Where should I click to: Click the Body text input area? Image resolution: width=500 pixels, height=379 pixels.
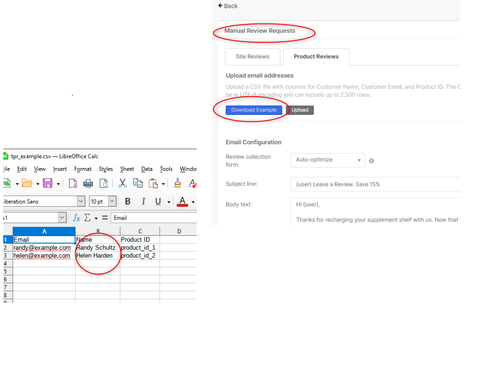(375, 211)
